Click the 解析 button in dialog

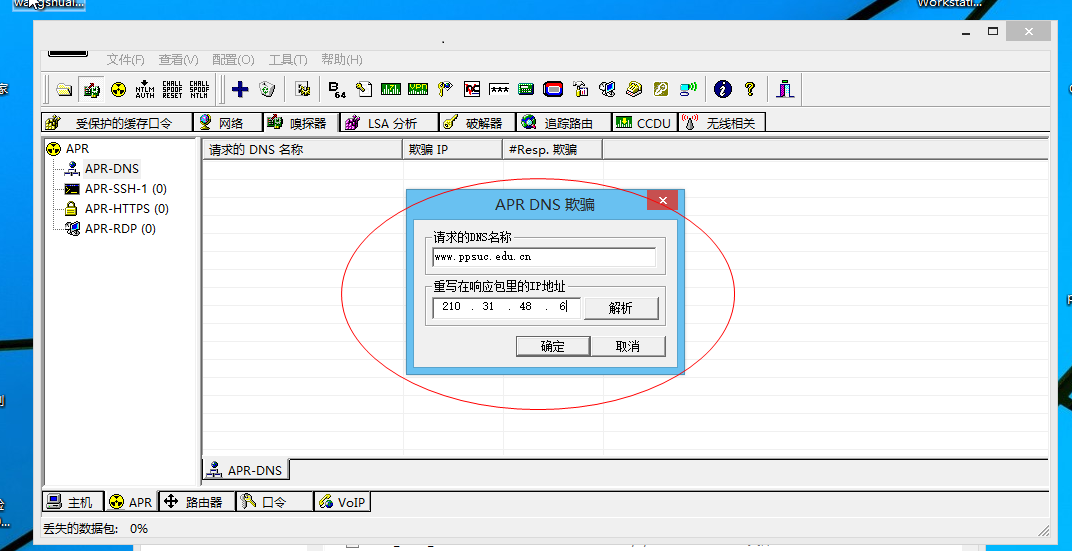click(621, 308)
